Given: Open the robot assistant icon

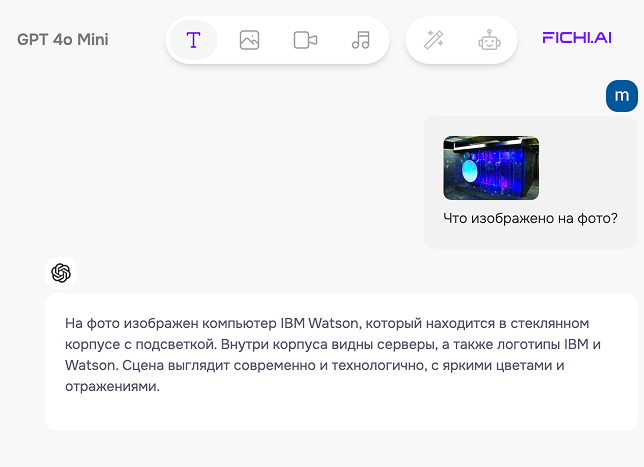Looking at the screenshot, I should pos(489,40).
